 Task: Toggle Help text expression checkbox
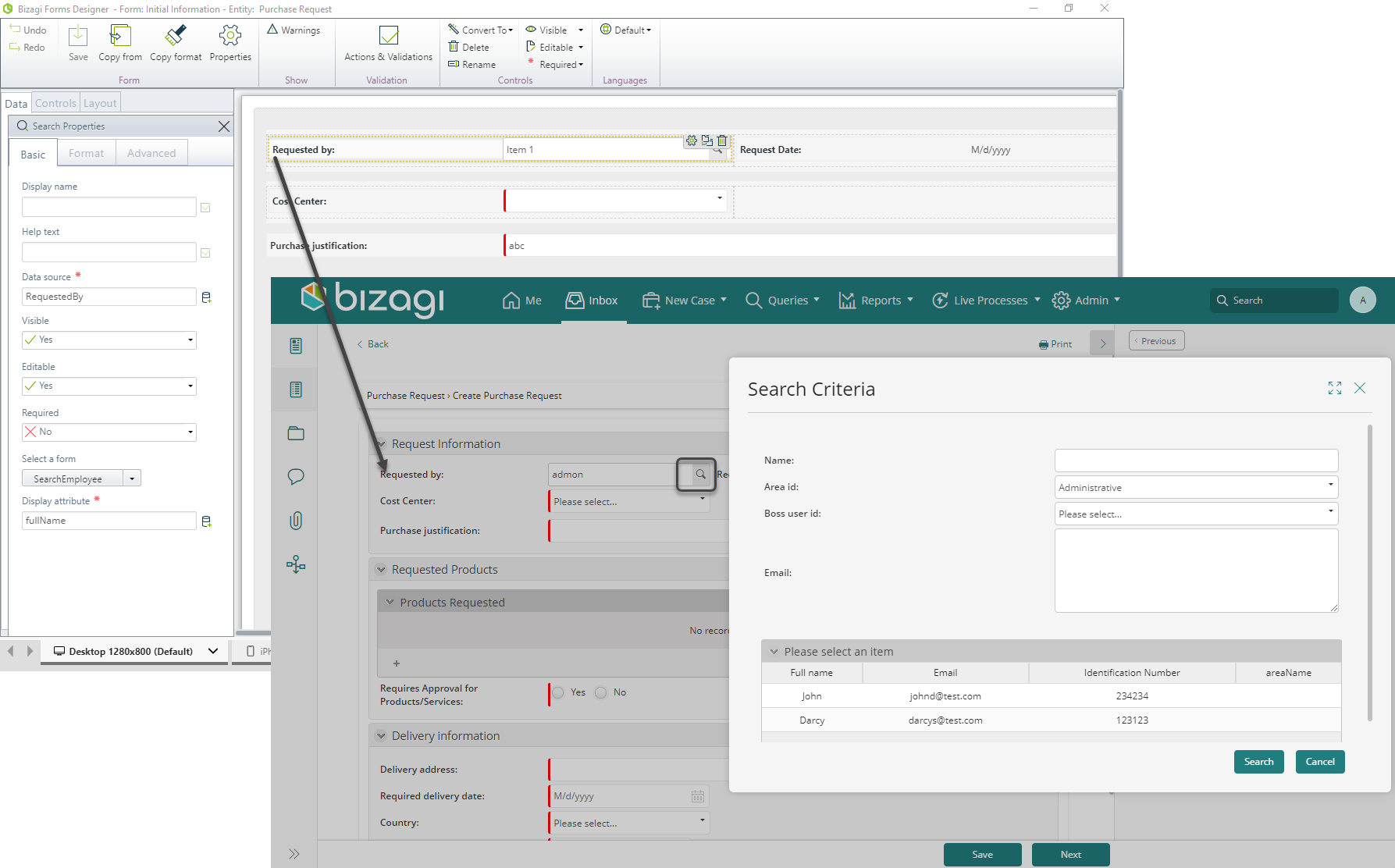pyautogui.click(x=205, y=253)
